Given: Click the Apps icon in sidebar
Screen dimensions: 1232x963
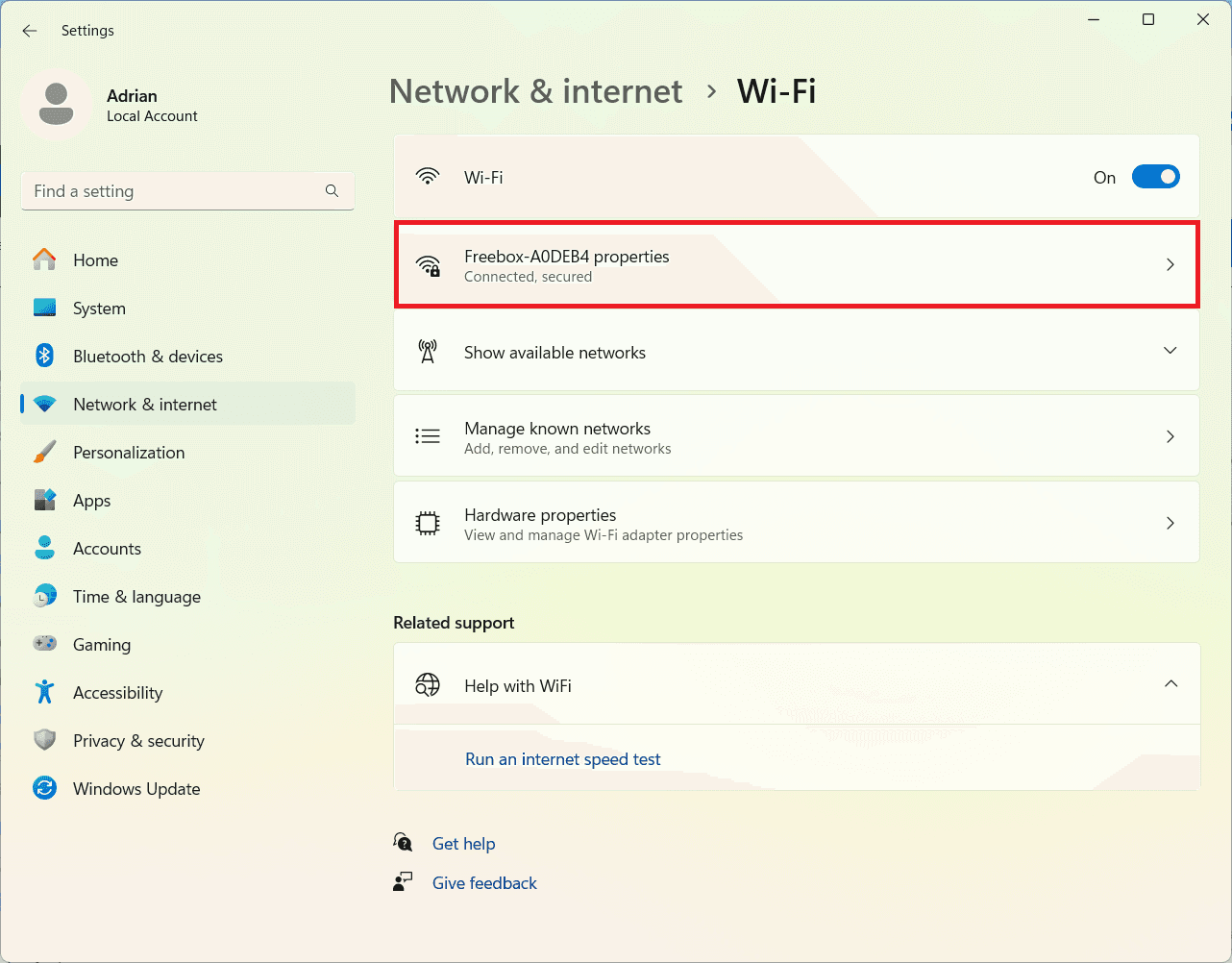Looking at the screenshot, I should click(x=44, y=500).
